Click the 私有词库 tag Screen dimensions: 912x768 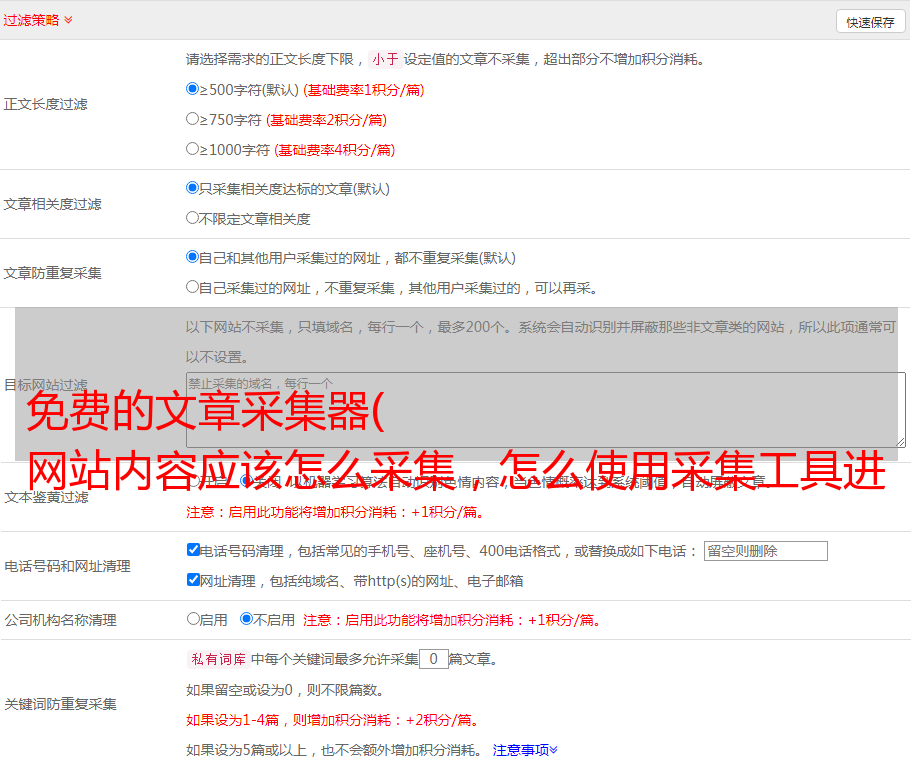coord(219,659)
